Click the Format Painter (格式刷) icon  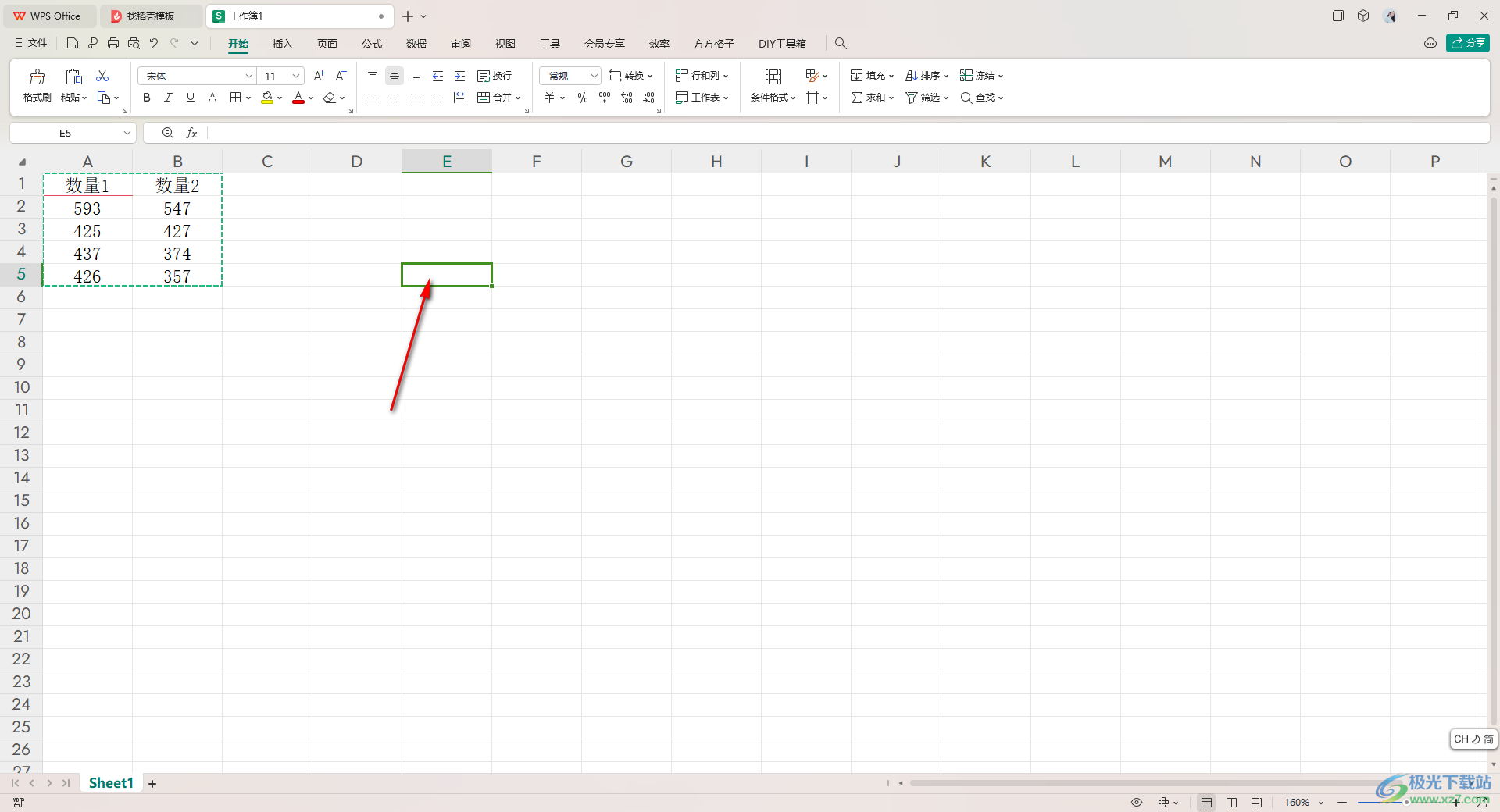tap(37, 77)
